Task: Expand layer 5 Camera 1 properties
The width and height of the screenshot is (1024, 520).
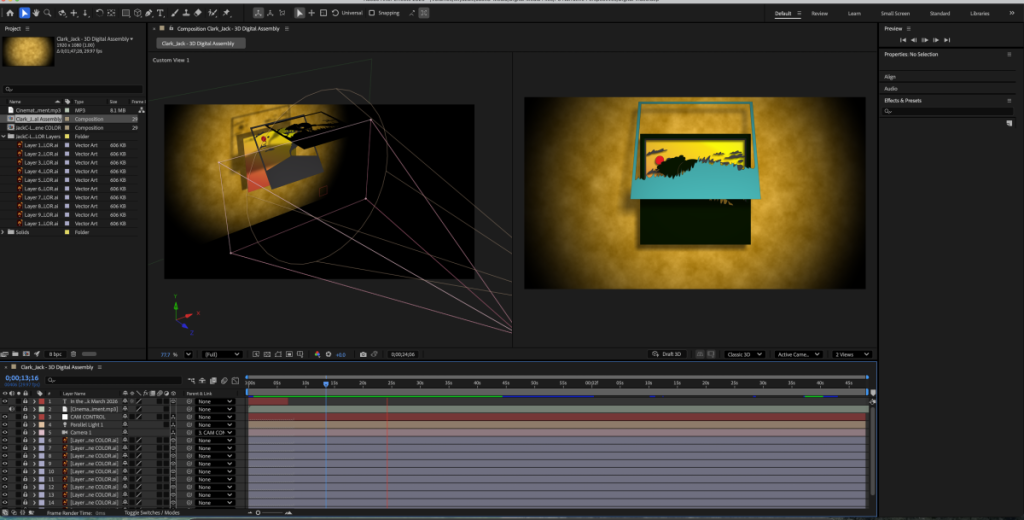Action: [x=34, y=432]
